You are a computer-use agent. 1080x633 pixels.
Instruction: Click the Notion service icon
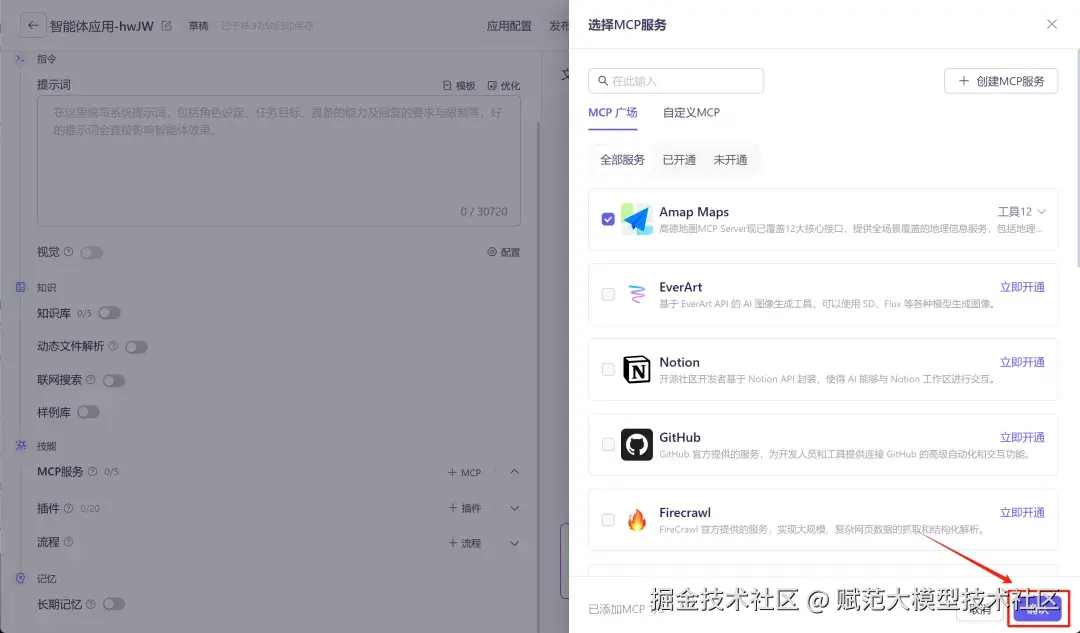tap(637, 369)
